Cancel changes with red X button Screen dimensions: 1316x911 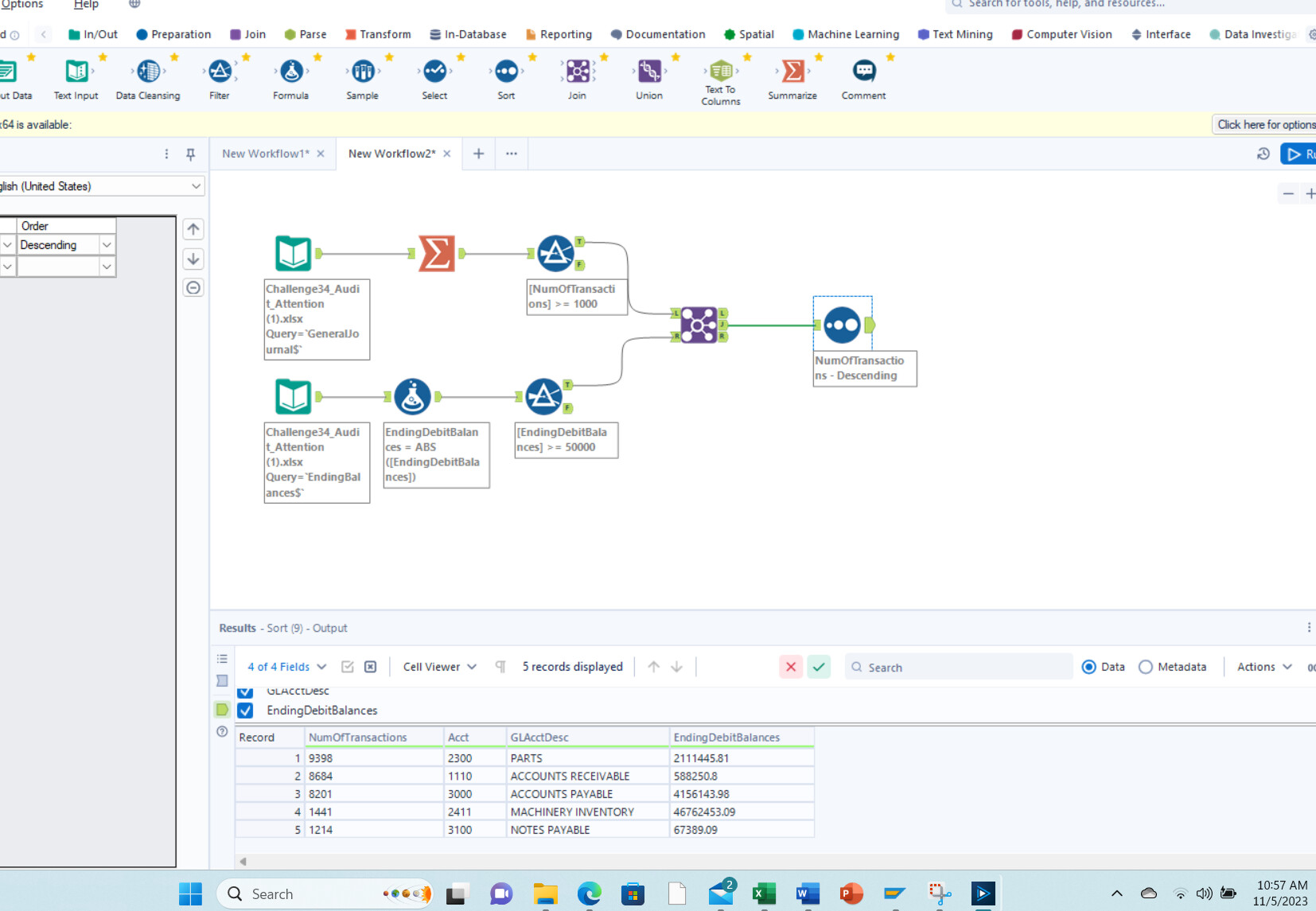[x=791, y=667]
